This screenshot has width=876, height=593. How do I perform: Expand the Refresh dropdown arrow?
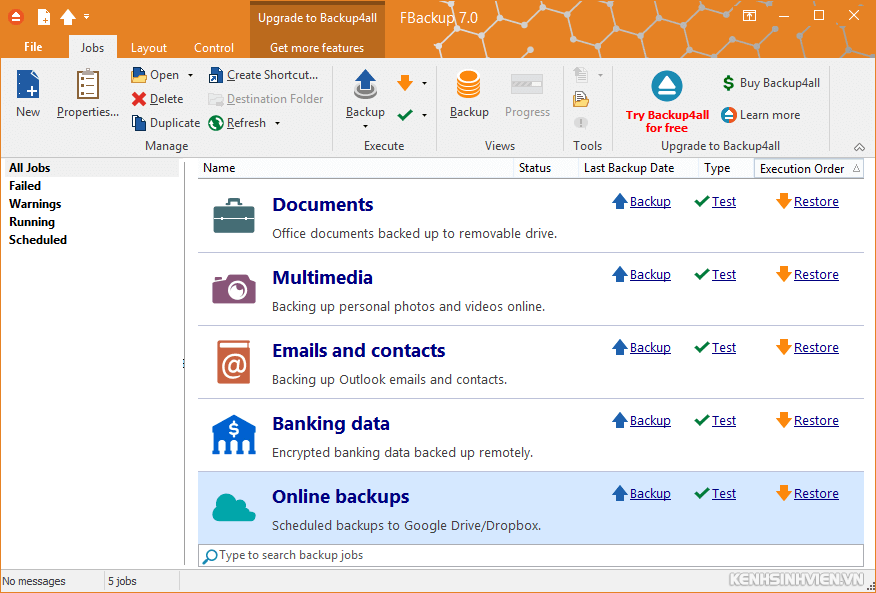(x=277, y=124)
